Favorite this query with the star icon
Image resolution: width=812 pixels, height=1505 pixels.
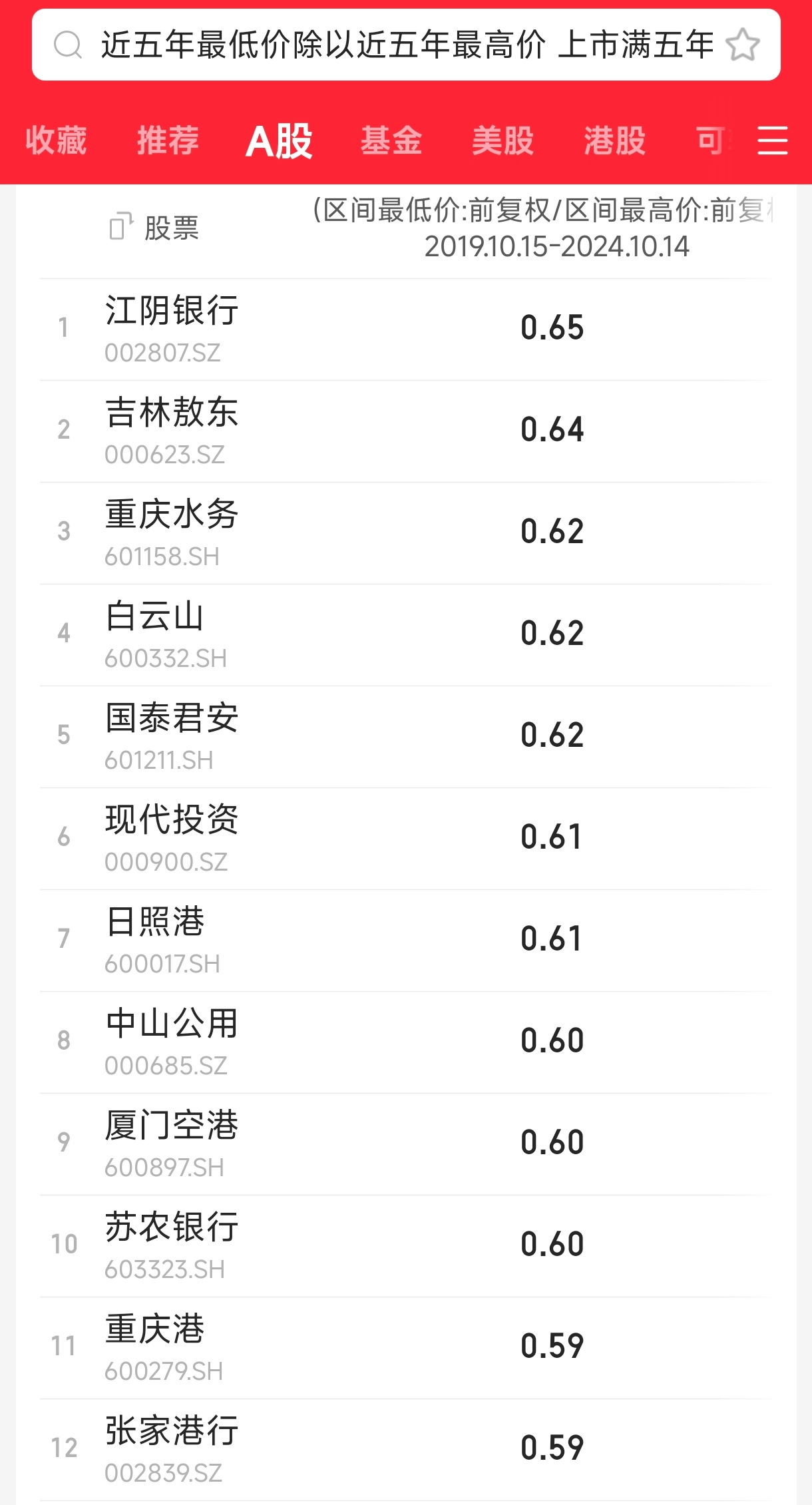coord(742,45)
